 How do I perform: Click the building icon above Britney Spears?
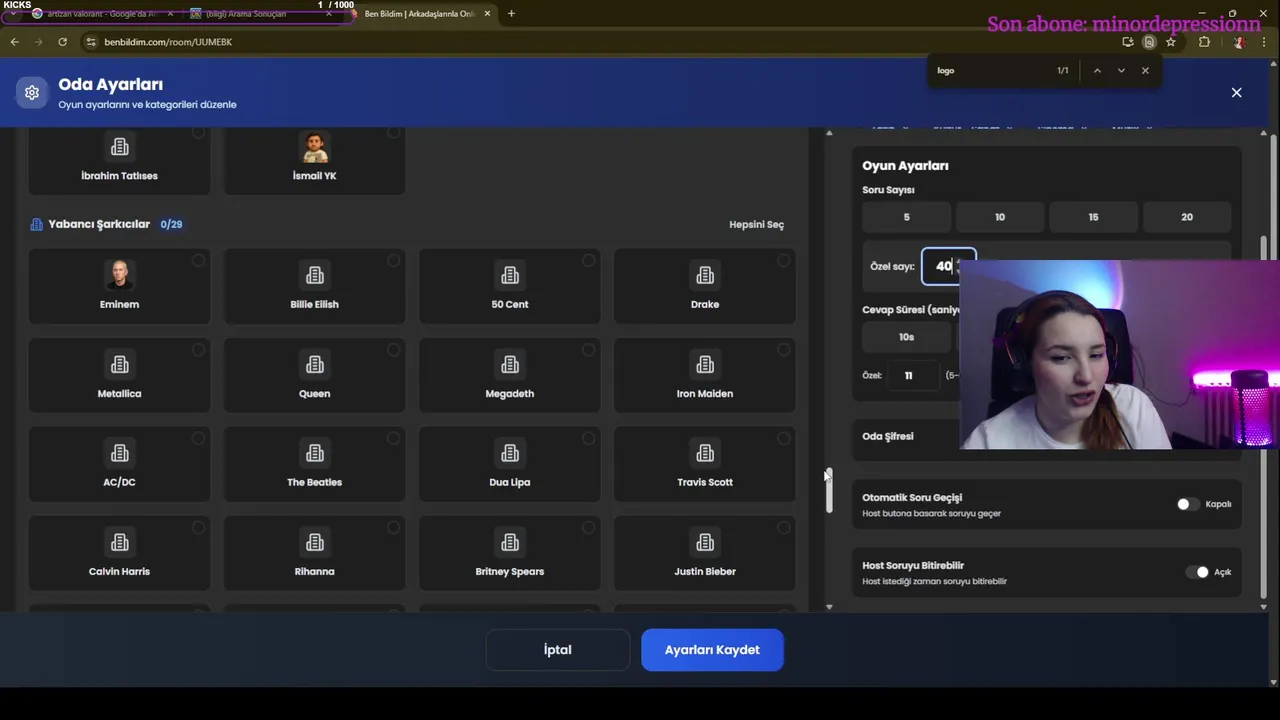click(x=510, y=542)
